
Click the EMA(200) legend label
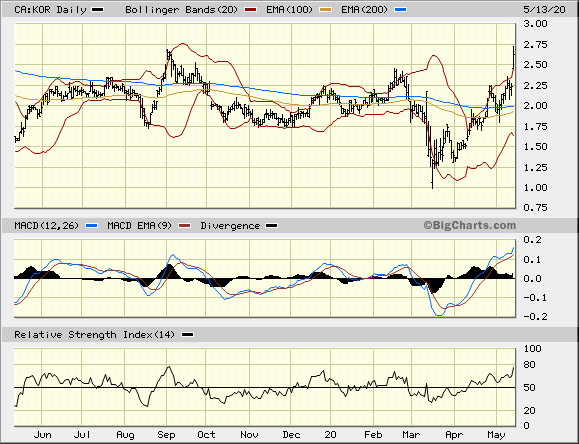pyautogui.click(x=364, y=10)
